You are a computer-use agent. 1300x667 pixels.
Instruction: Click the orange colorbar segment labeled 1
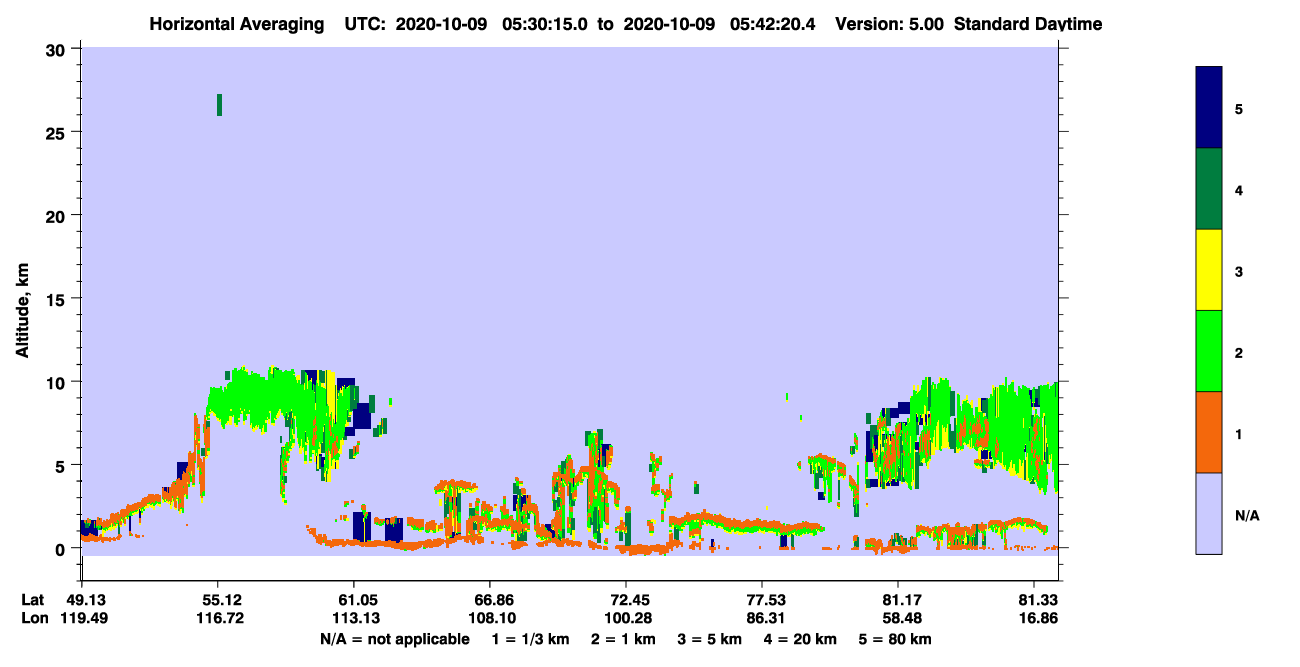(1209, 432)
